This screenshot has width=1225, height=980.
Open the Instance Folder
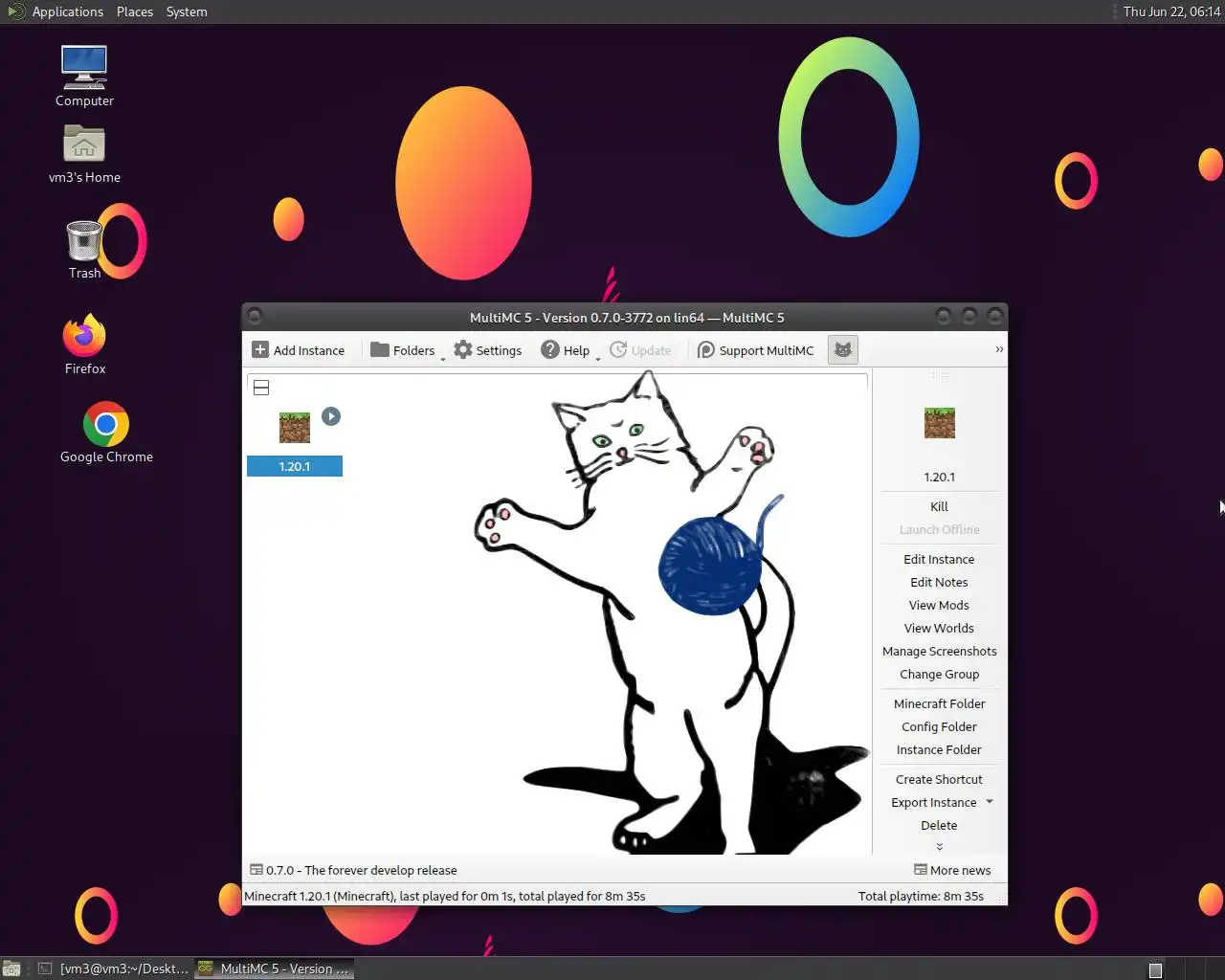[940, 749]
